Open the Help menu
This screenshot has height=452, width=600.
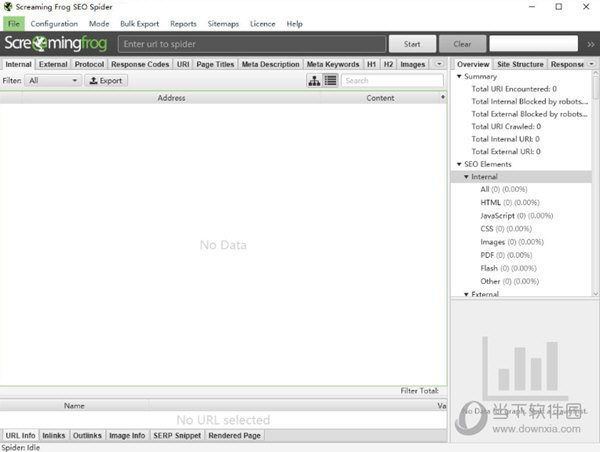[x=294, y=24]
